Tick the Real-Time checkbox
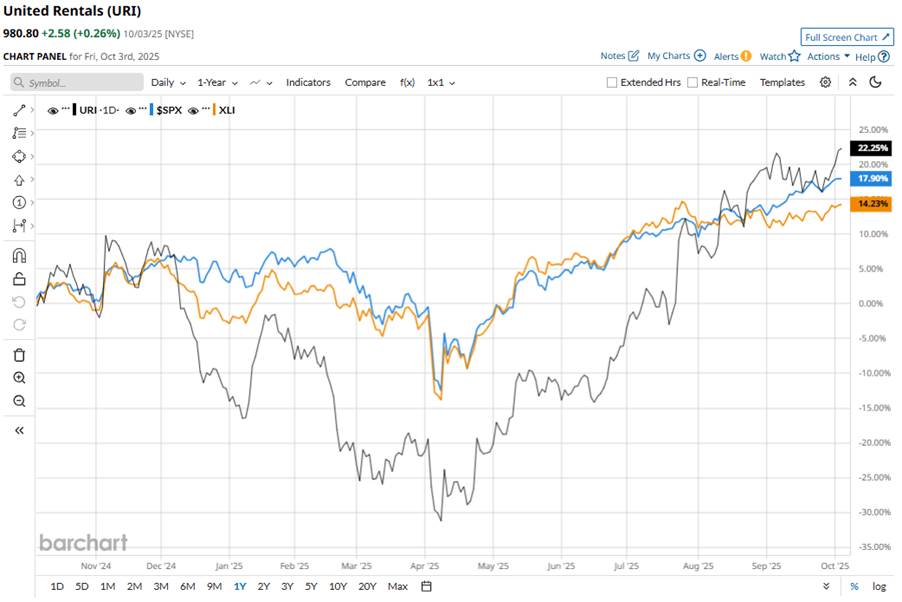The width and height of the screenshot is (902, 602). (x=692, y=83)
